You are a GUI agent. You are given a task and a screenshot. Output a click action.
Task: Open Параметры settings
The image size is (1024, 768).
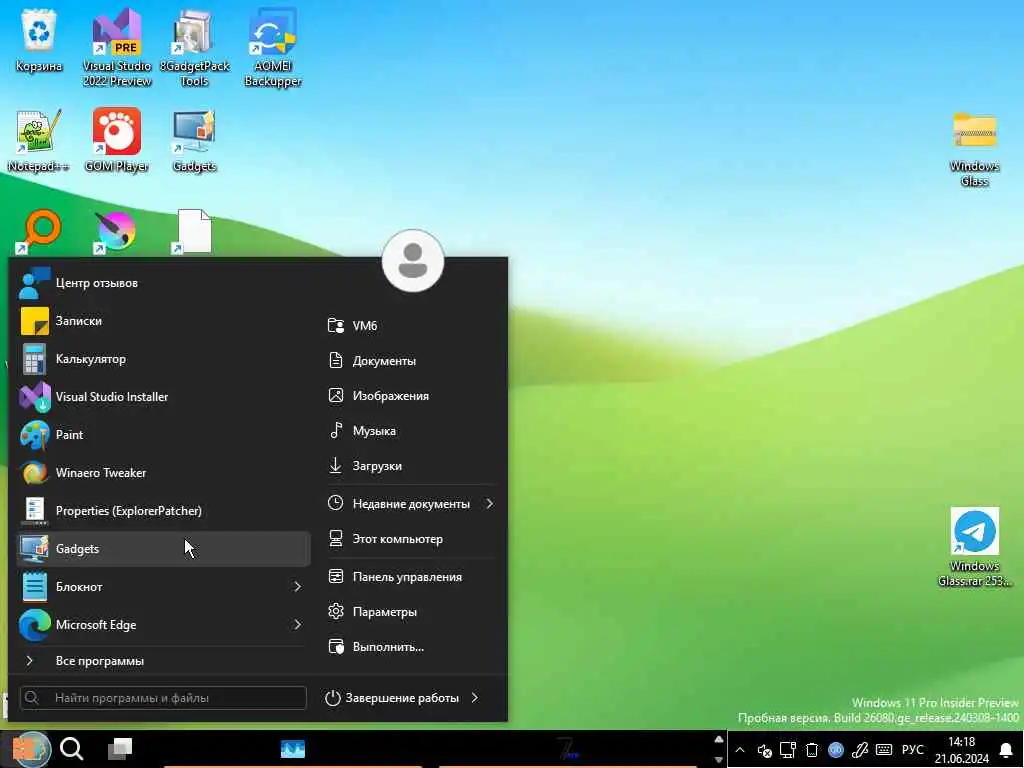coord(410,612)
